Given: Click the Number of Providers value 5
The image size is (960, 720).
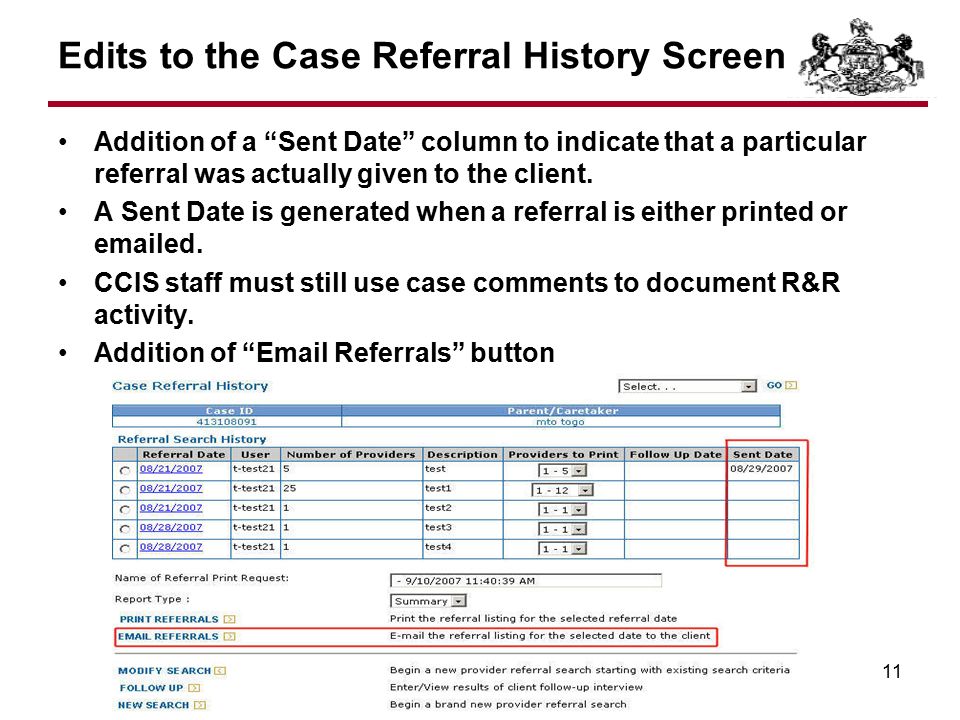Looking at the screenshot, I should pos(286,469).
